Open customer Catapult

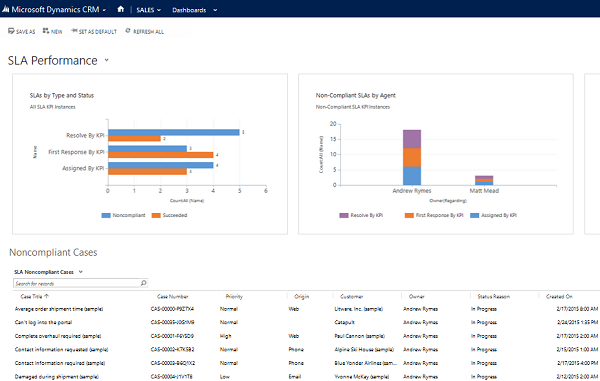344,322
